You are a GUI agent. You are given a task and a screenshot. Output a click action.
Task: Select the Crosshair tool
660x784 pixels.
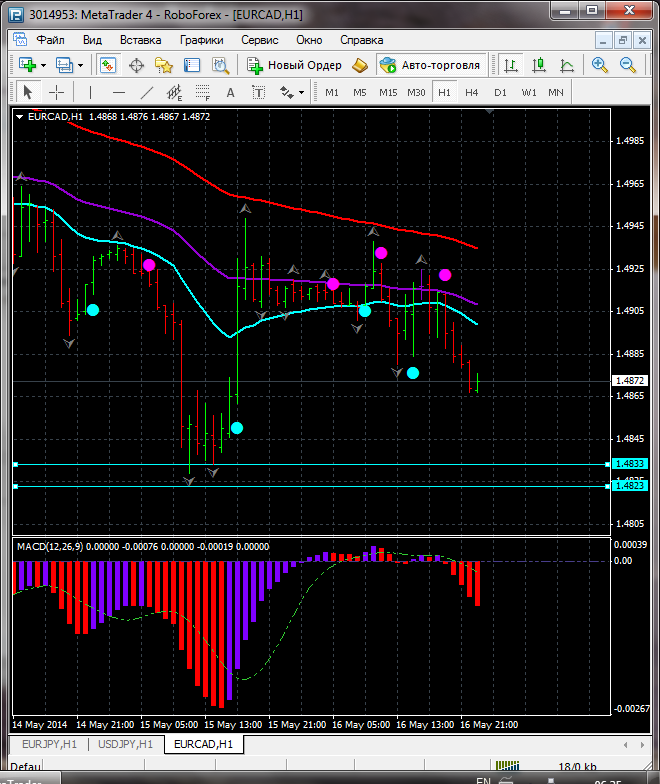coord(57,92)
